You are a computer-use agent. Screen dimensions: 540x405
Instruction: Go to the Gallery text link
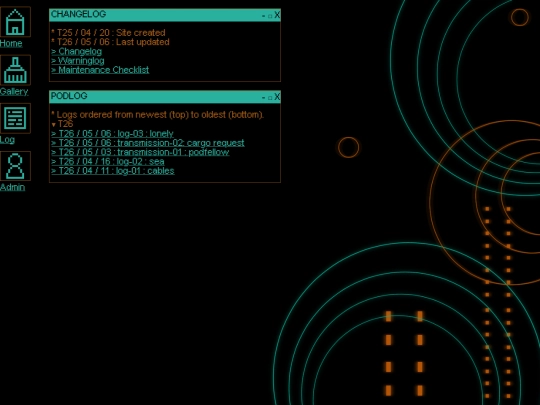point(14,92)
